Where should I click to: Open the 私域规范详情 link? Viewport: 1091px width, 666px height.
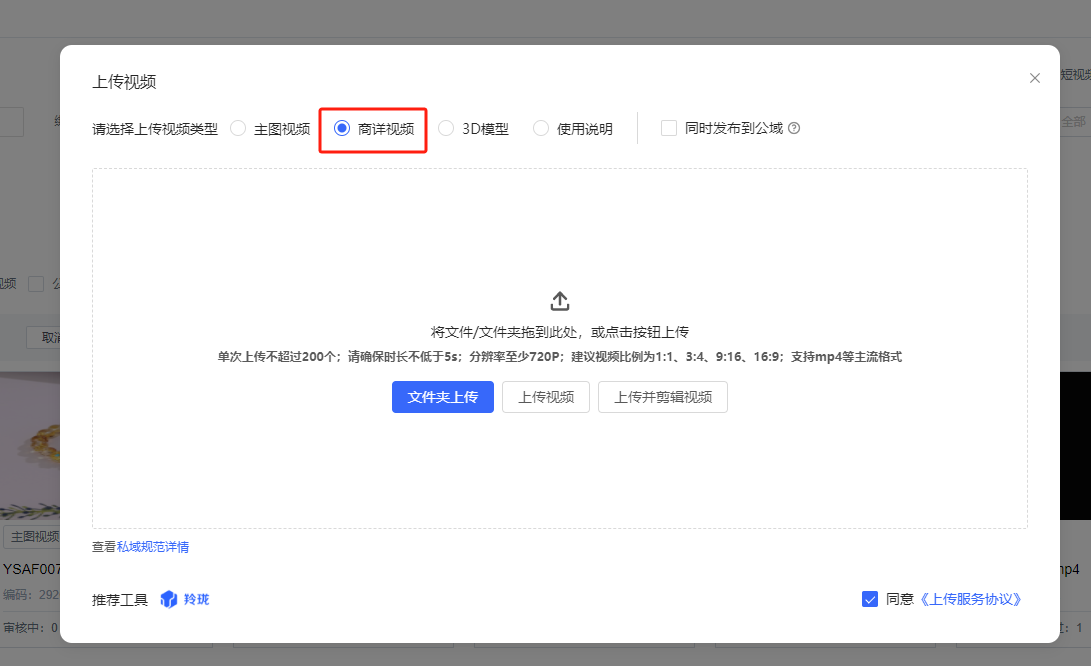click(153, 547)
